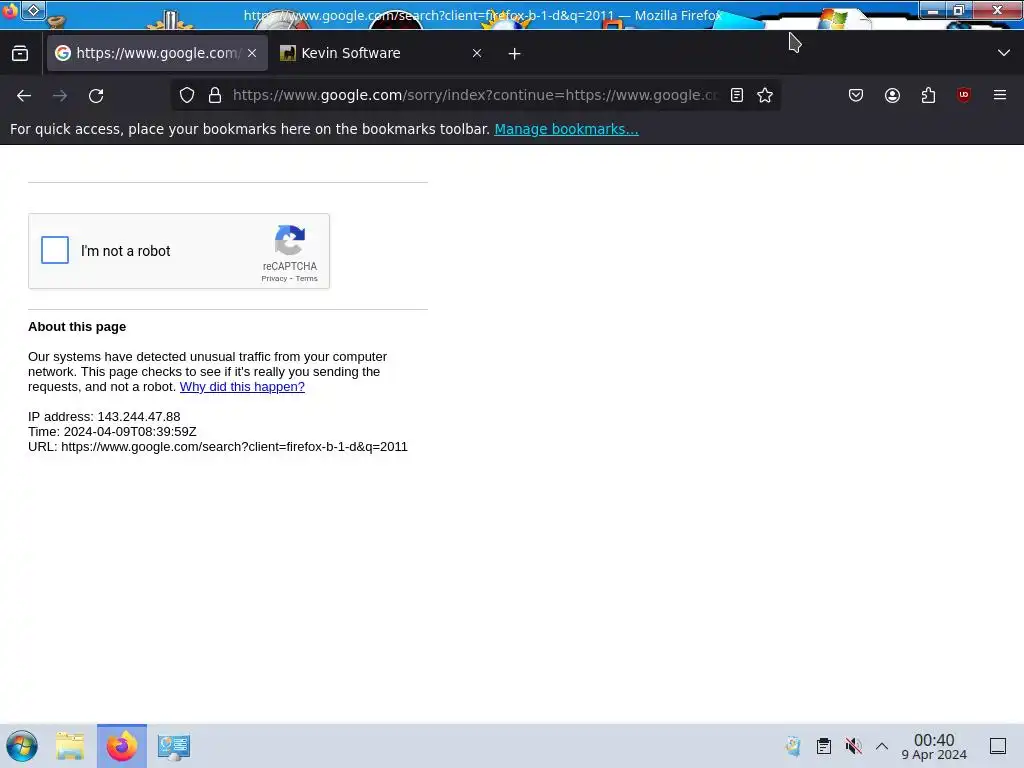Click the Firefox taskbar icon

click(122, 746)
